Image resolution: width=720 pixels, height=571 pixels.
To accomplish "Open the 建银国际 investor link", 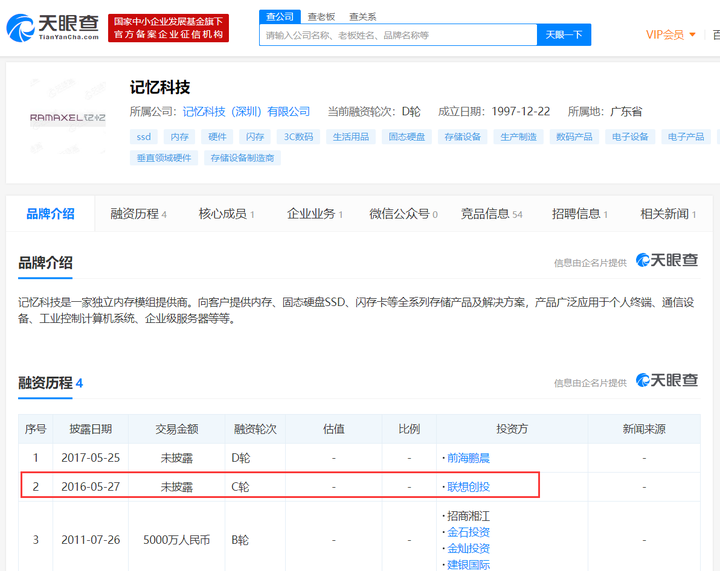I will [x=468, y=564].
